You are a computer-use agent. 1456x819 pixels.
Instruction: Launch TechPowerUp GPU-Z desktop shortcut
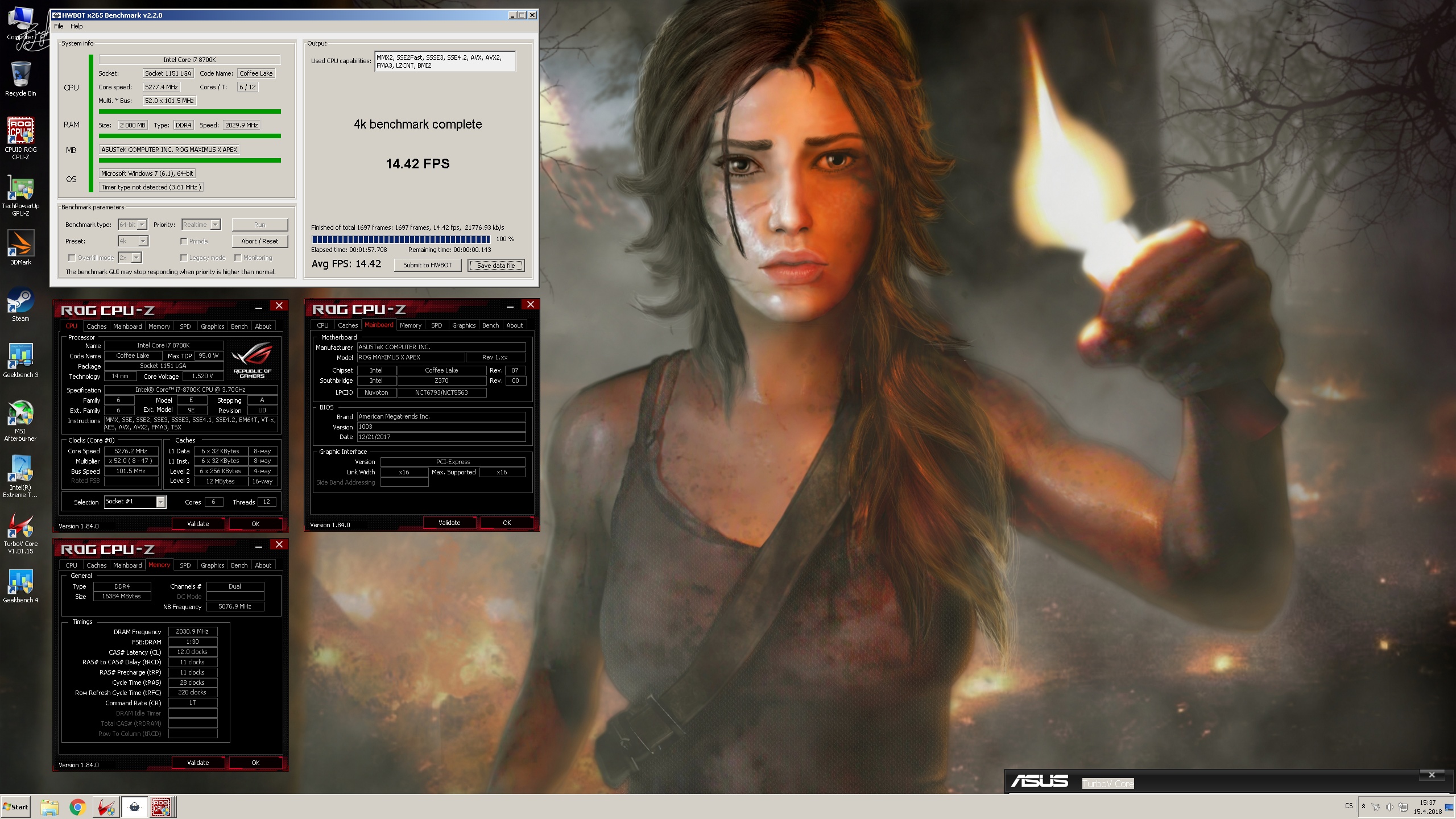tap(20, 195)
